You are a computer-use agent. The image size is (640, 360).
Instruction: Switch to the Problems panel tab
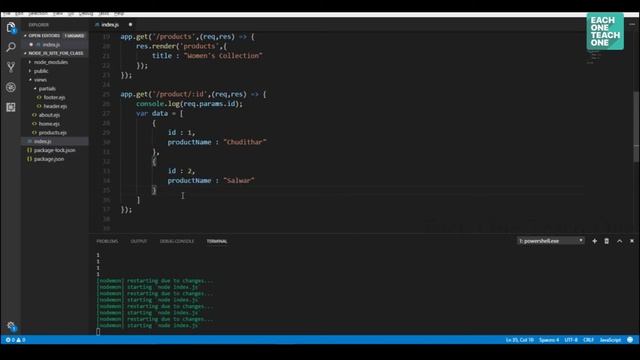[107, 241]
